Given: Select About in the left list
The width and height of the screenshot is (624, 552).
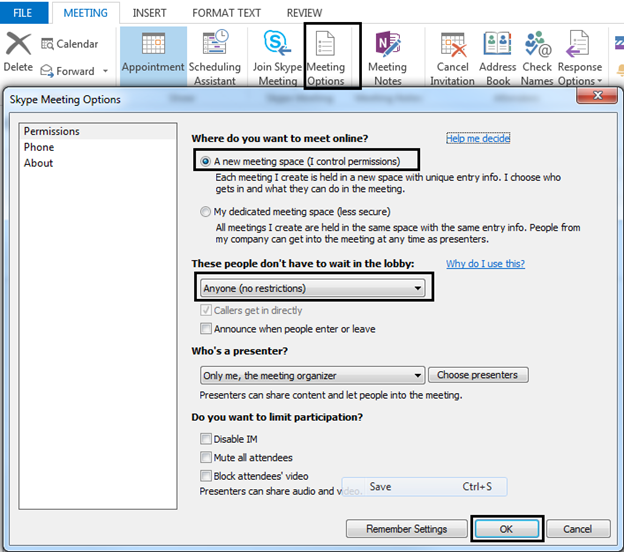Looking at the screenshot, I should pos(97,163).
